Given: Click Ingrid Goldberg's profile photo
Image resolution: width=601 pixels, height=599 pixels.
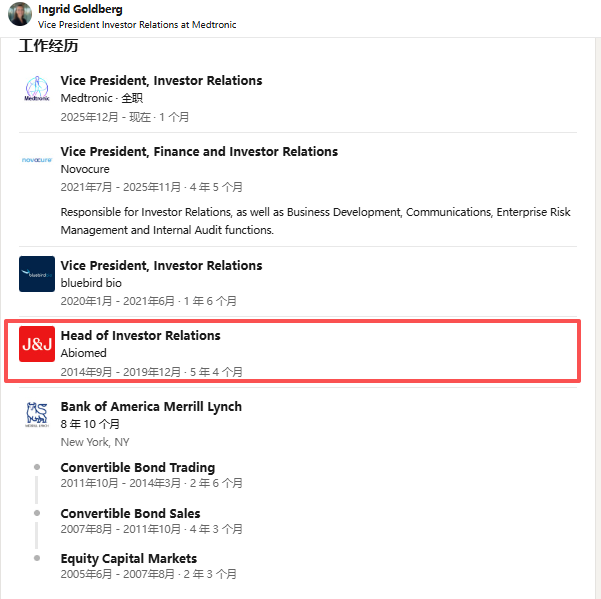Looking at the screenshot, I should [x=20, y=15].
